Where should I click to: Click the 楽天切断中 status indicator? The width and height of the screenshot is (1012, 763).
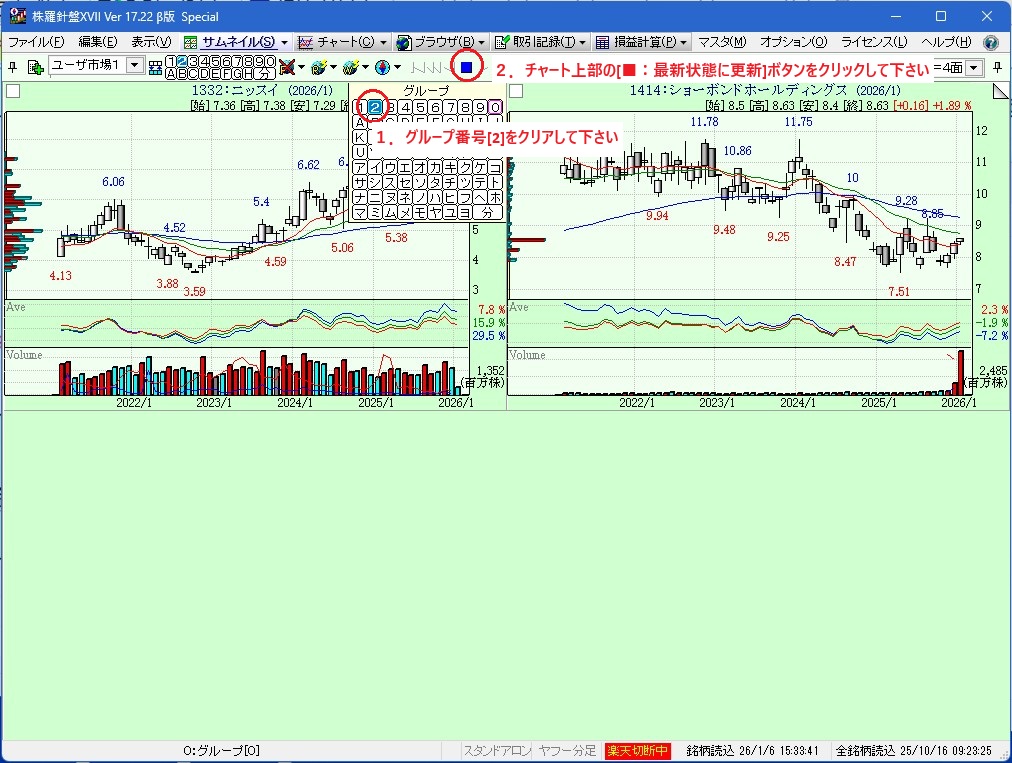click(637, 750)
